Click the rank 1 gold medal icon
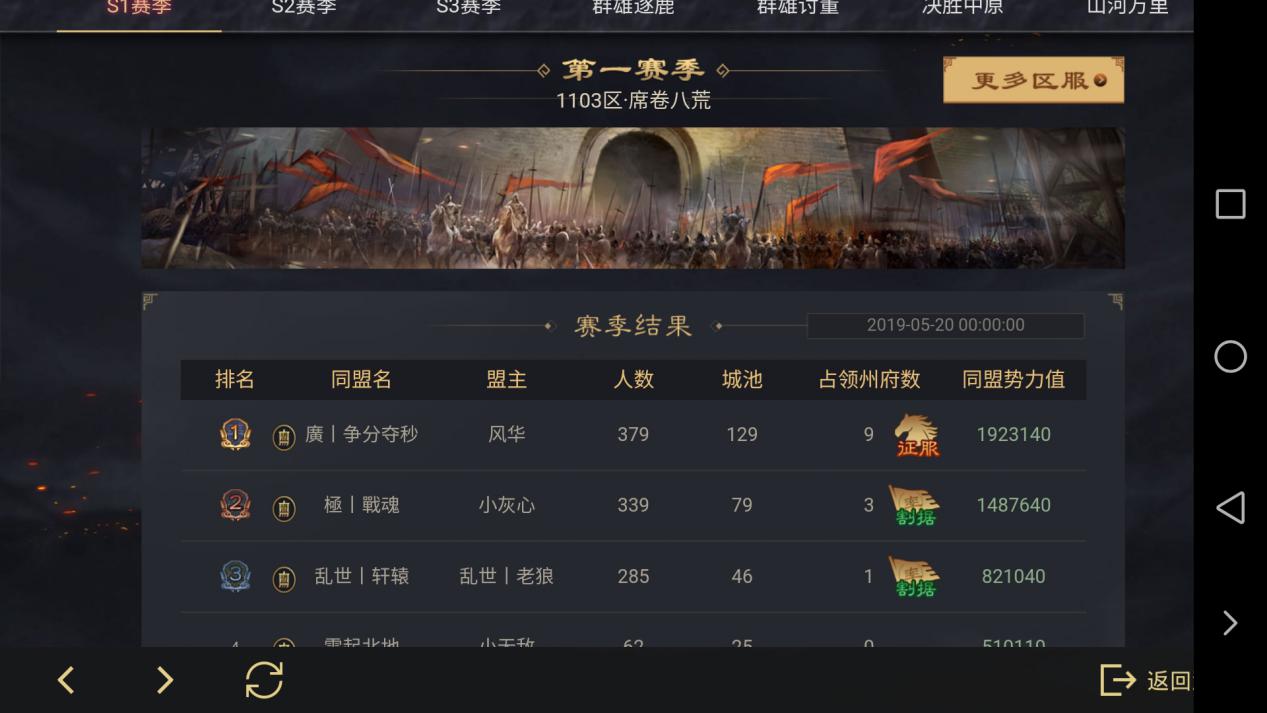Screen dimensions: 1267x713 point(235,434)
